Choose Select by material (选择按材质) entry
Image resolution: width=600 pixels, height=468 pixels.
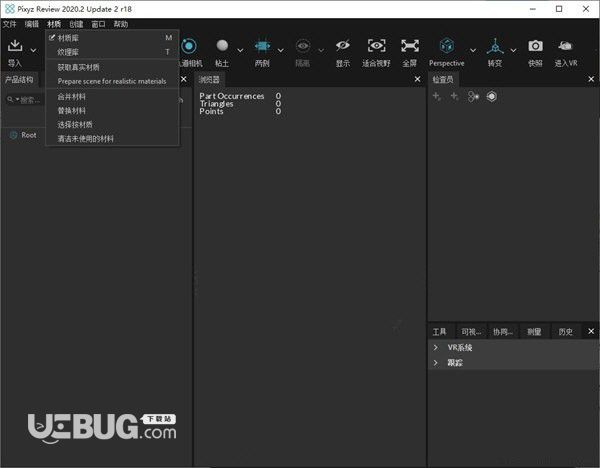(x=112, y=125)
